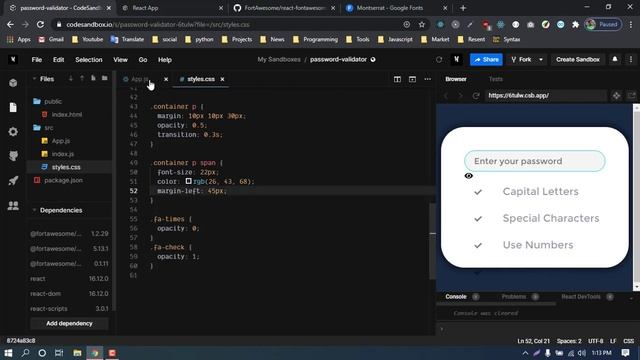Open the Fork dropdown arrow
This screenshot has height=360, width=640.
point(541,60)
